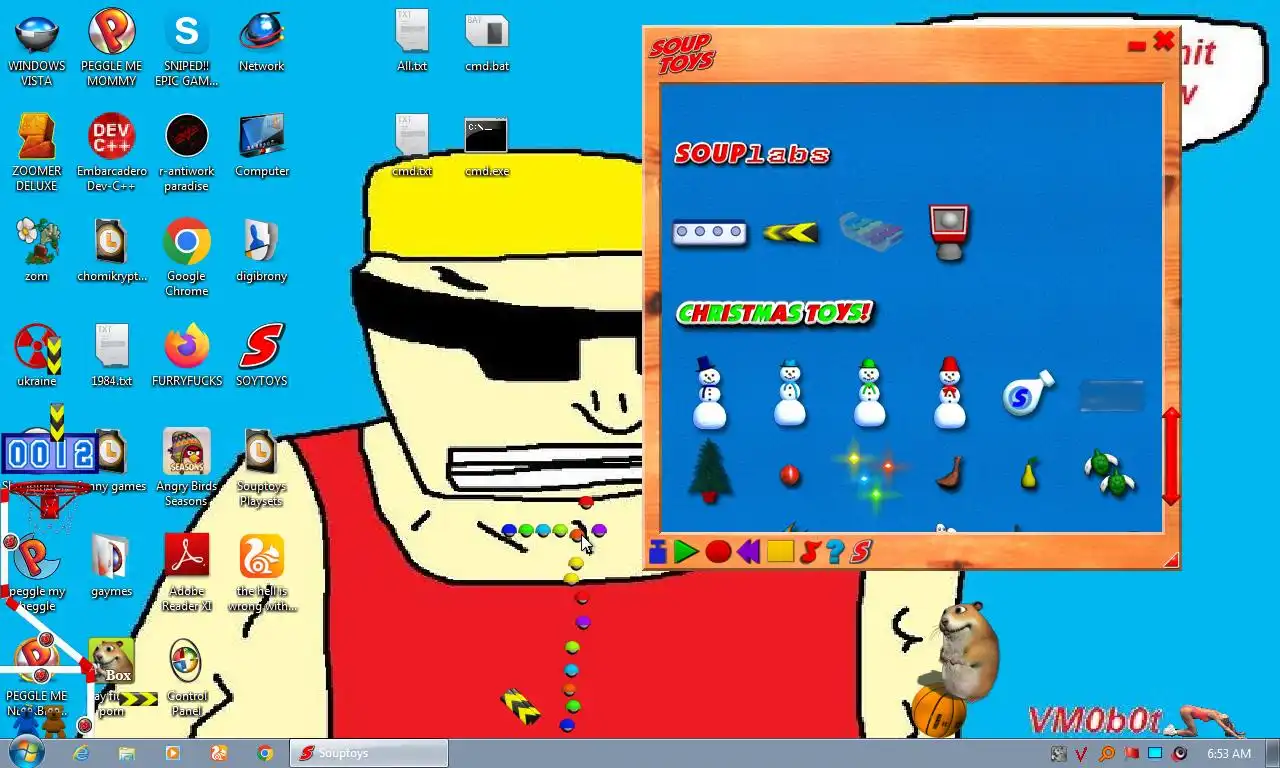
Task: Select the All.txt file on the desktop
Action: (x=412, y=42)
